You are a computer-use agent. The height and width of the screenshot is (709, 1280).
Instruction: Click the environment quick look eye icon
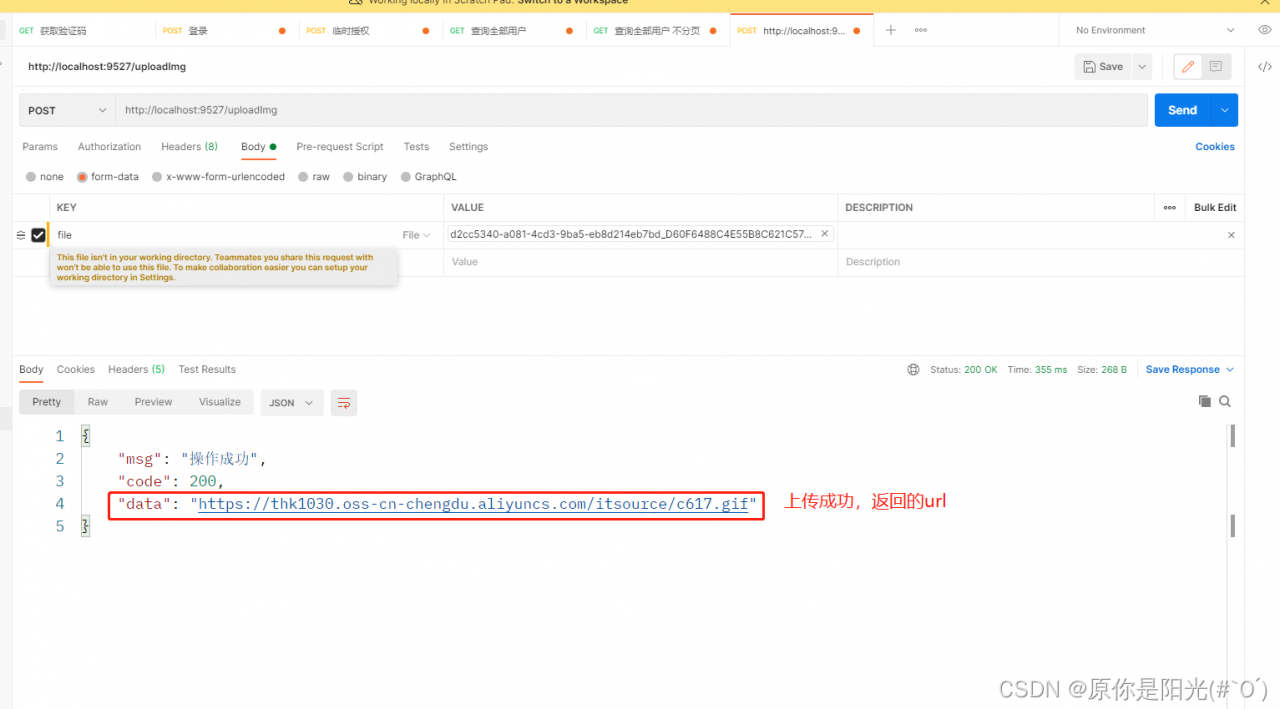(1264, 29)
